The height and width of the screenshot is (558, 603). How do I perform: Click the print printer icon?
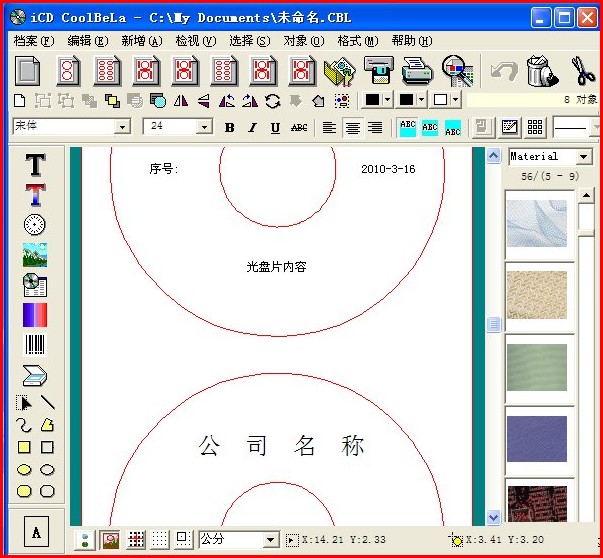point(417,71)
